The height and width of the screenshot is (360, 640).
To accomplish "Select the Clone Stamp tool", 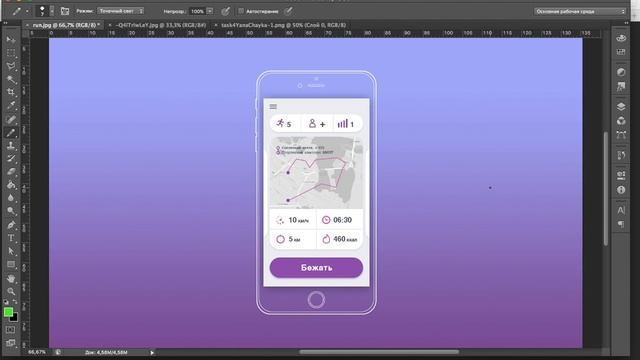I will (11, 146).
